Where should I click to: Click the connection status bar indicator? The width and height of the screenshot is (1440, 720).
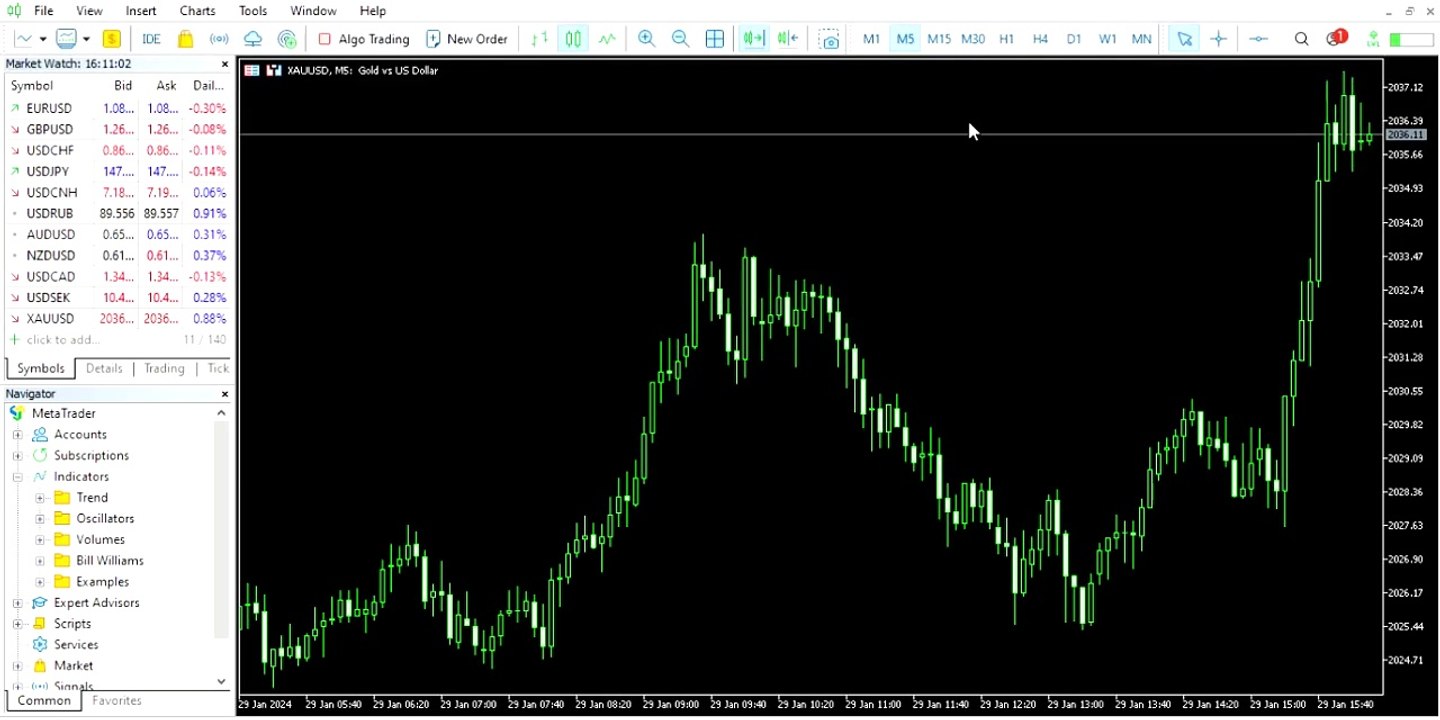[x=1411, y=39]
